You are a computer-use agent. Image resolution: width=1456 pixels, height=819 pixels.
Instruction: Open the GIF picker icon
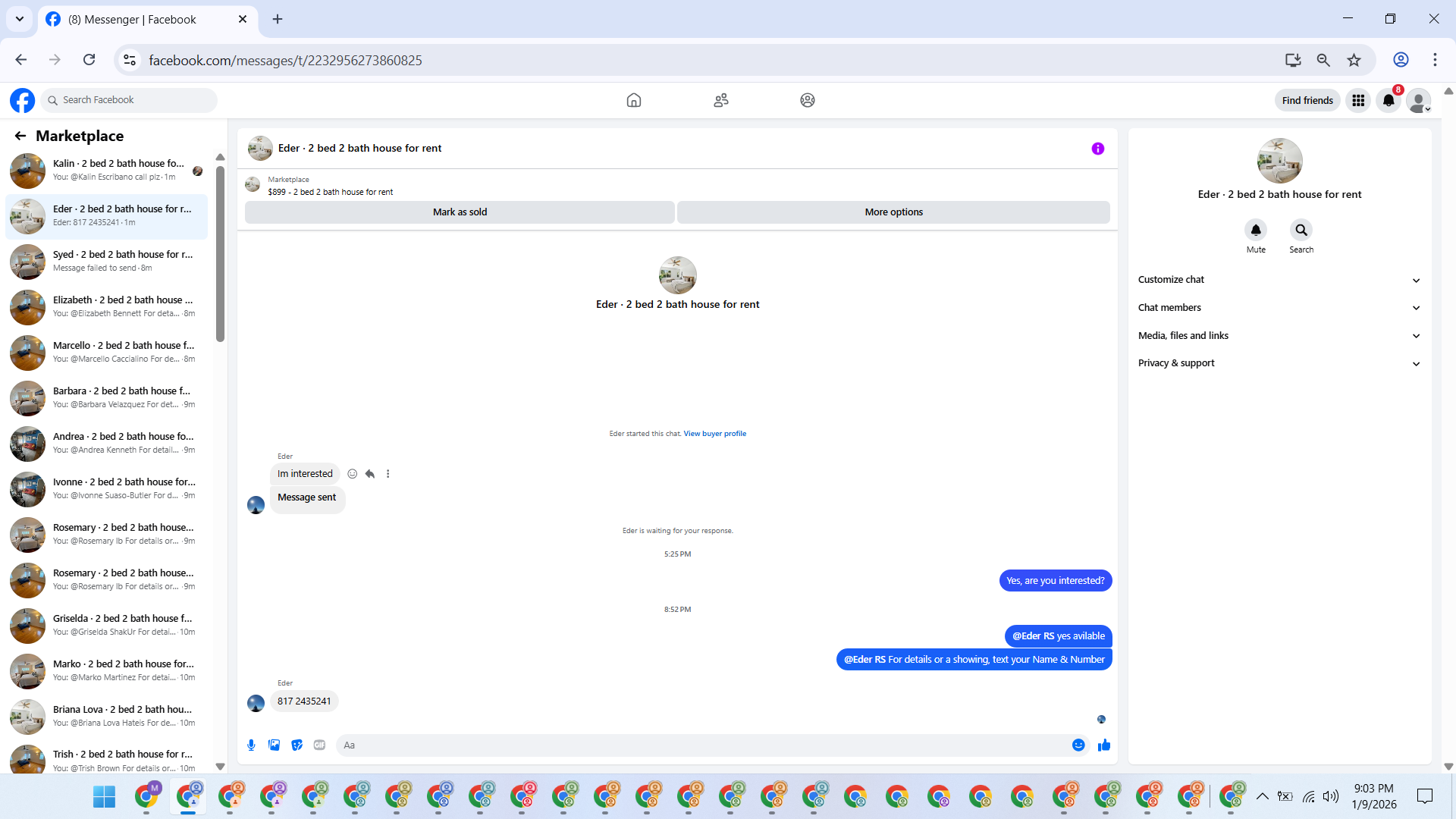coord(319,745)
